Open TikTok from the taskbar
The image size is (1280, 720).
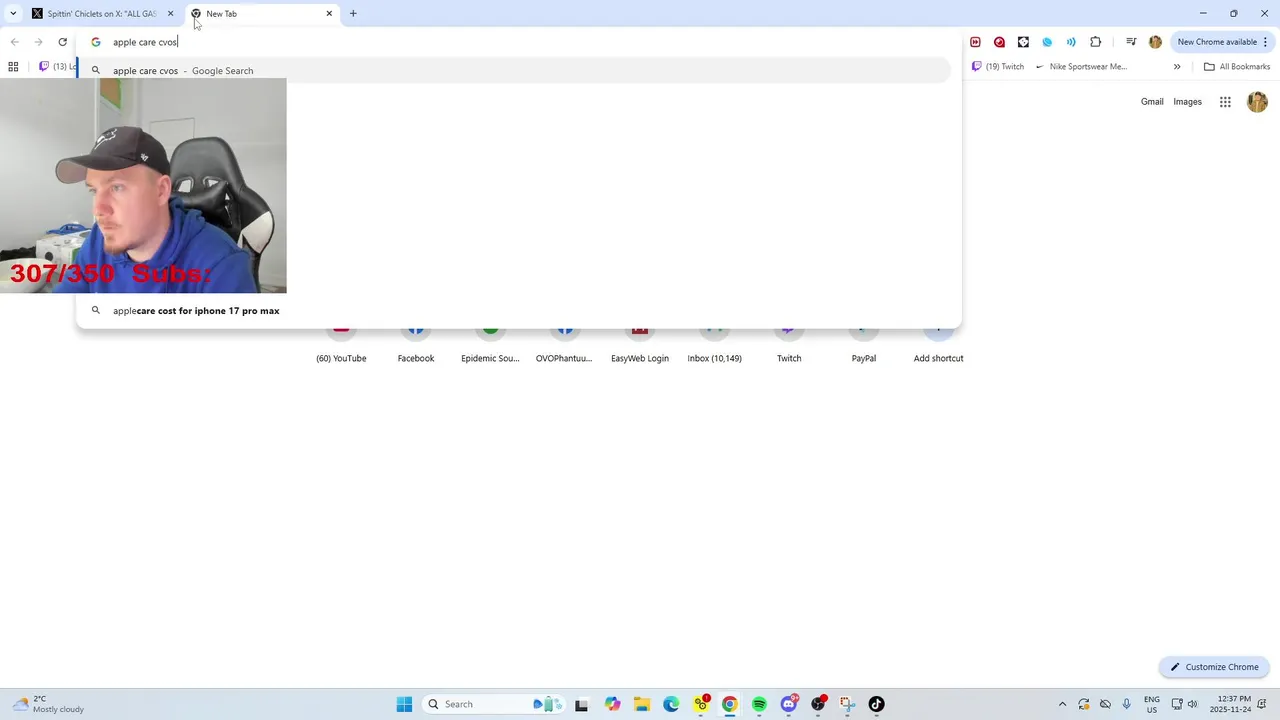click(877, 704)
